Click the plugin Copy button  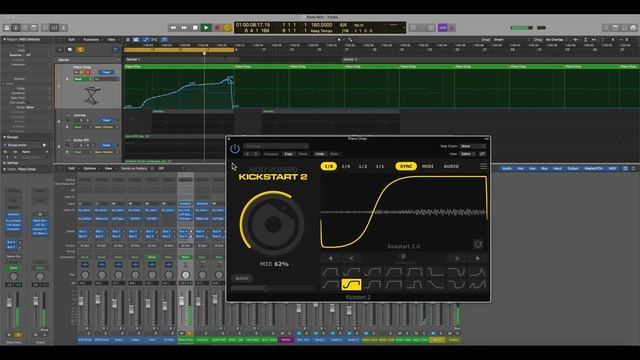(289, 154)
